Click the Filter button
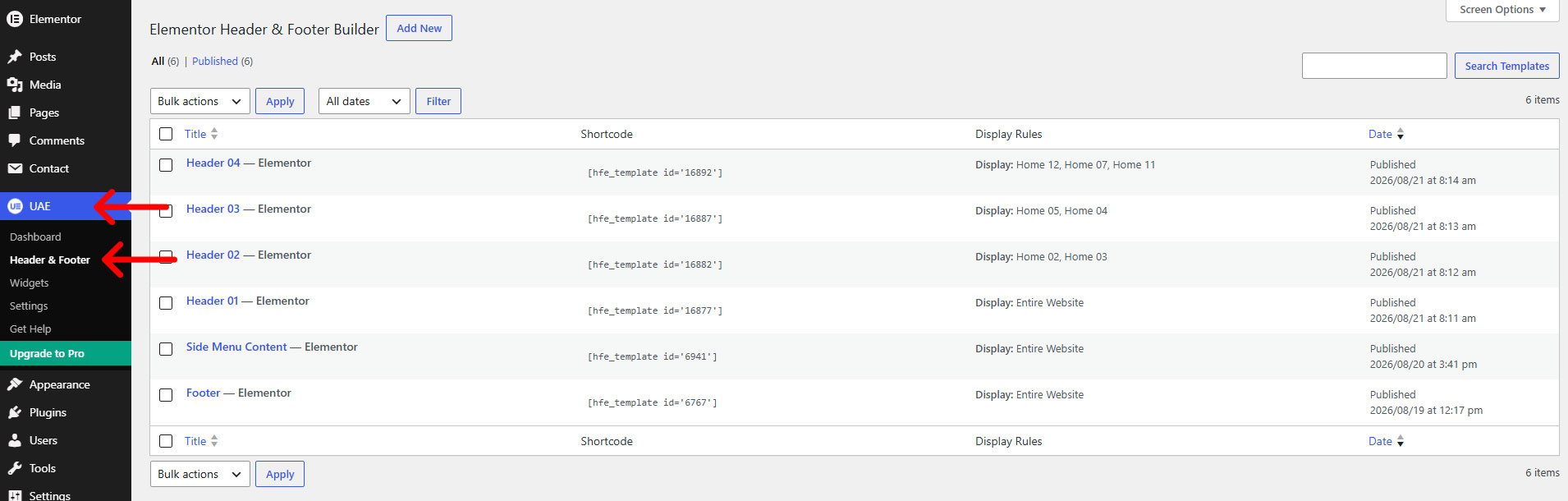This screenshot has height=501, width=1568. click(x=438, y=101)
